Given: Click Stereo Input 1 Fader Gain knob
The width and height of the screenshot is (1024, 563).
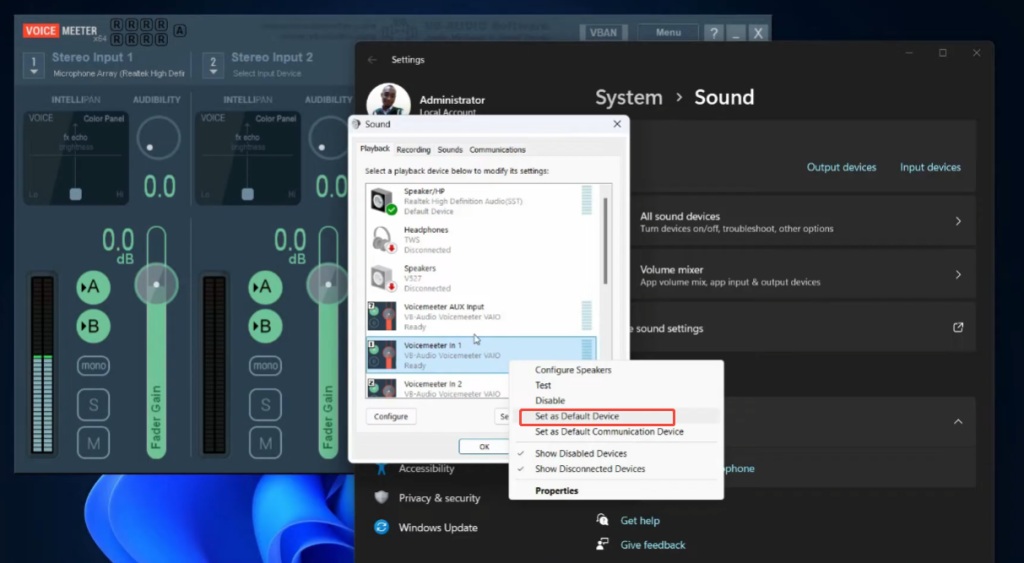Looking at the screenshot, I should 156,284.
